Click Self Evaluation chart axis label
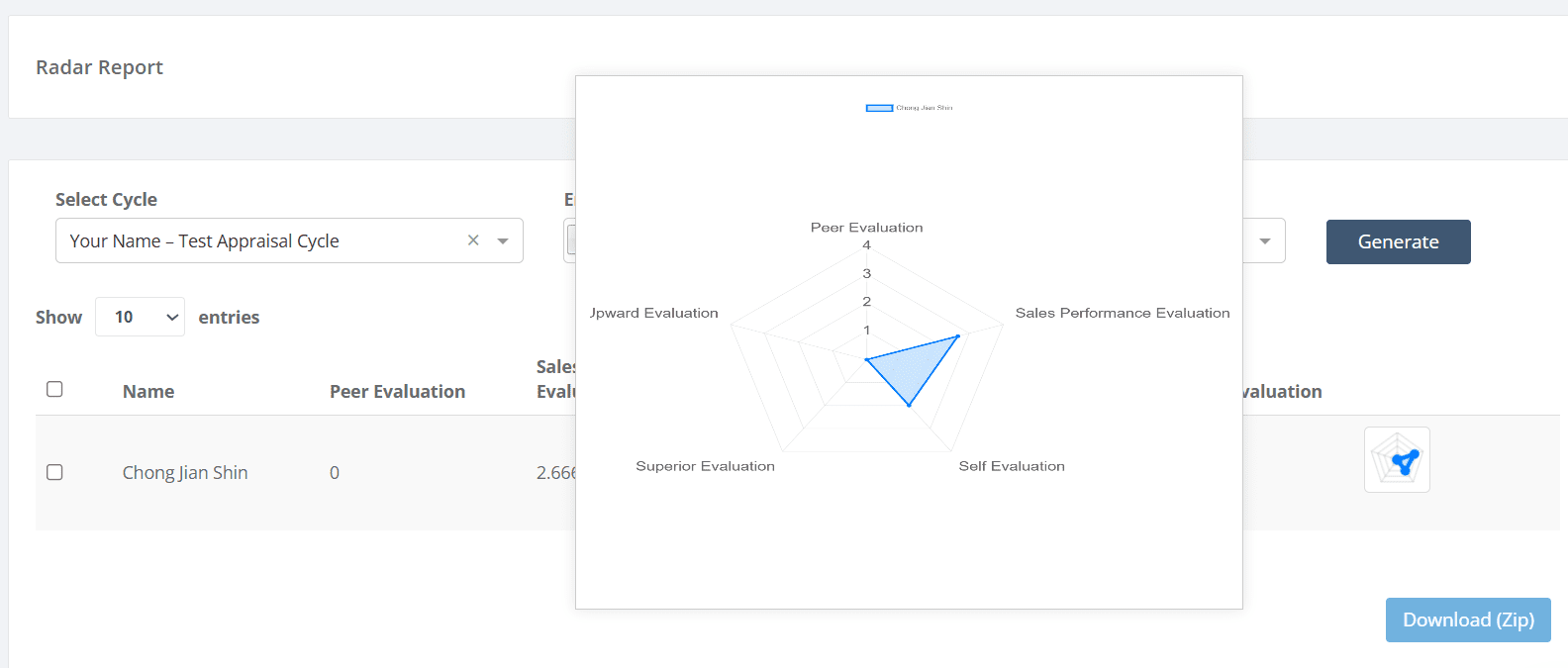Viewport: 1568px width, 668px height. coord(1012,466)
